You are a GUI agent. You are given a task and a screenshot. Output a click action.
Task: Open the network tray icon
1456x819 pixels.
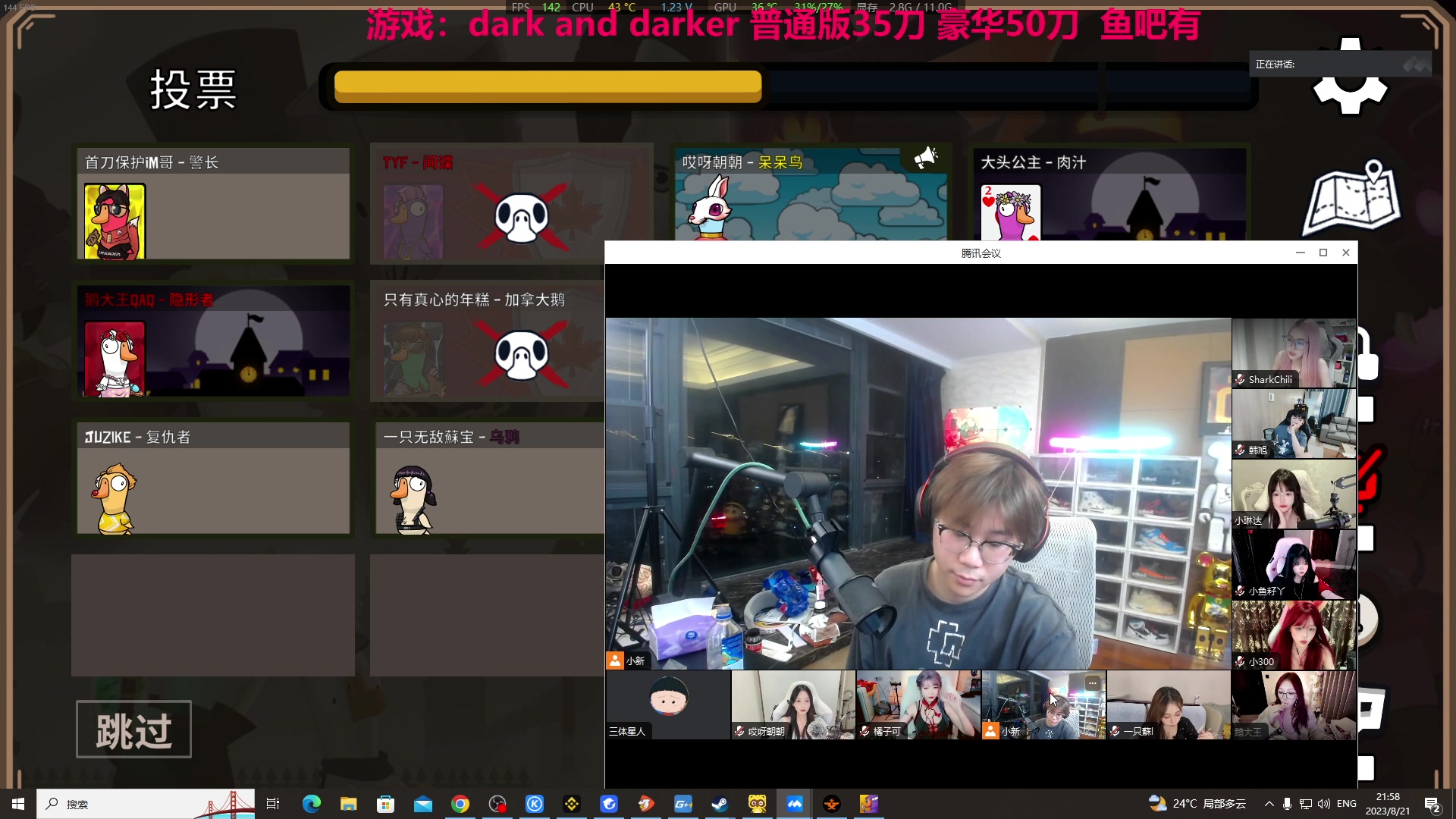pos(1306,804)
